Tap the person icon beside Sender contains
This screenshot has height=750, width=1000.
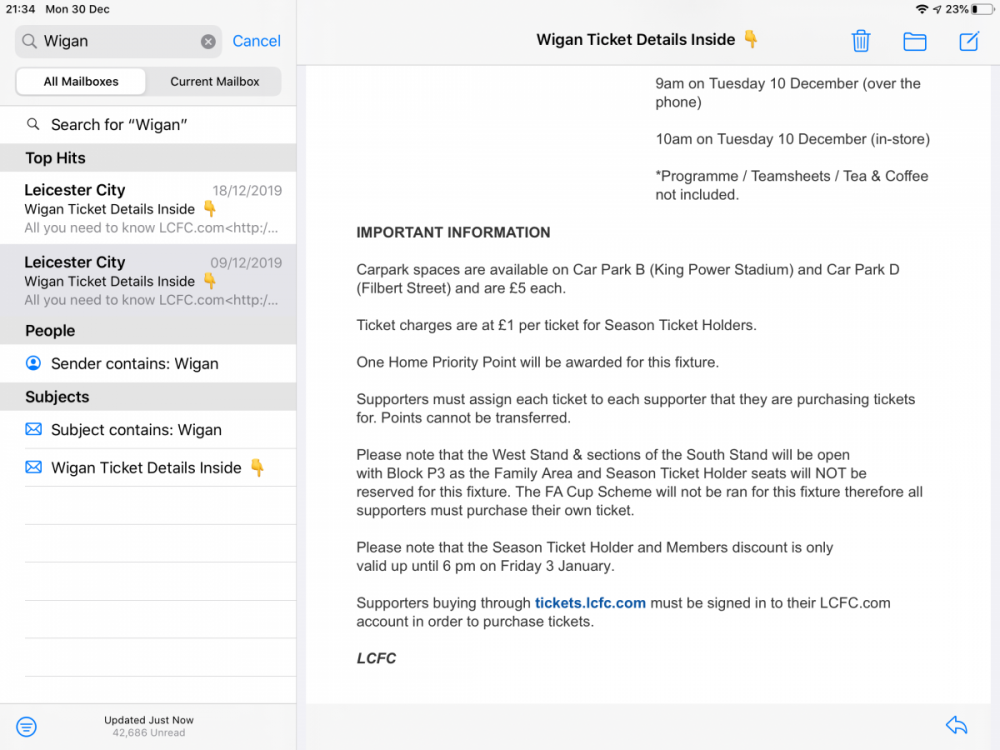33,363
